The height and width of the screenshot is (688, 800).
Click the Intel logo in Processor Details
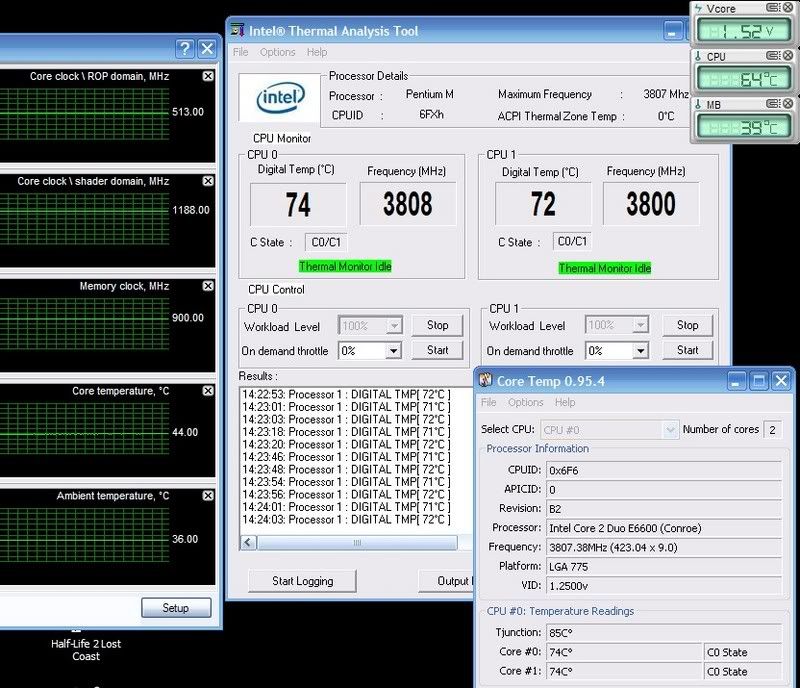pyautogui.click(x=280, y=97)
